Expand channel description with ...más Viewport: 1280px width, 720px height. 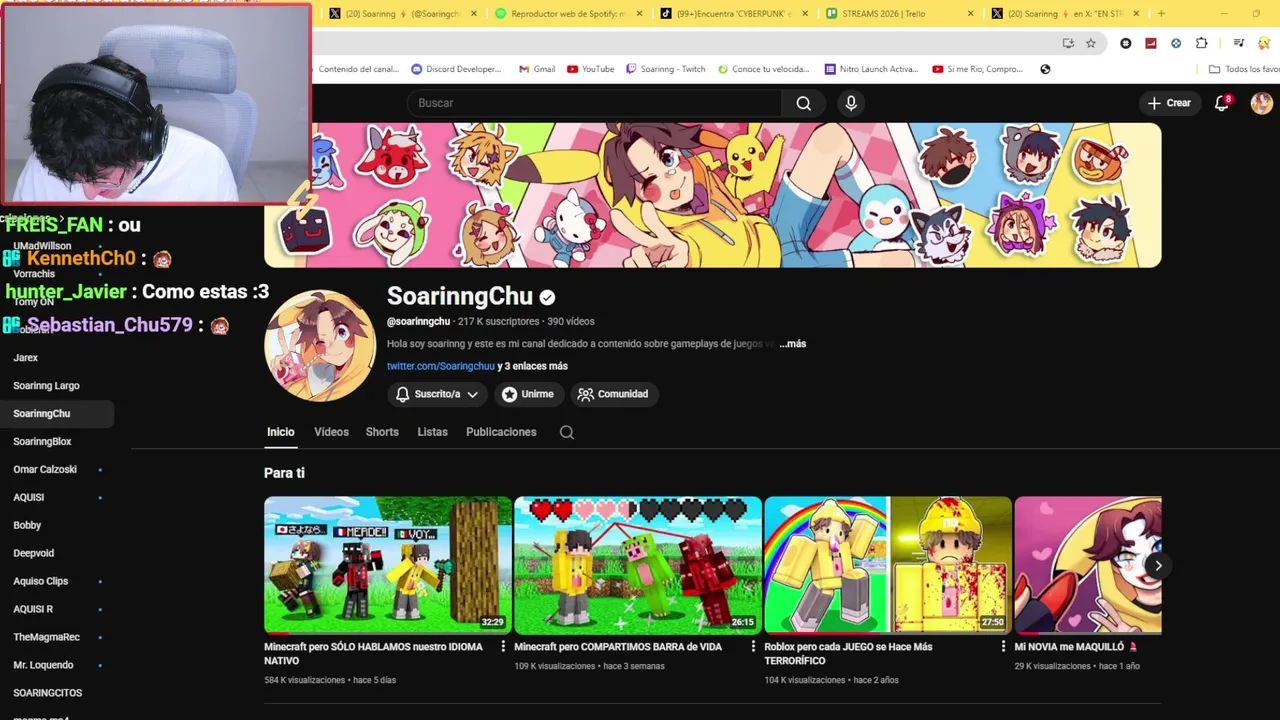pos(793,344)
